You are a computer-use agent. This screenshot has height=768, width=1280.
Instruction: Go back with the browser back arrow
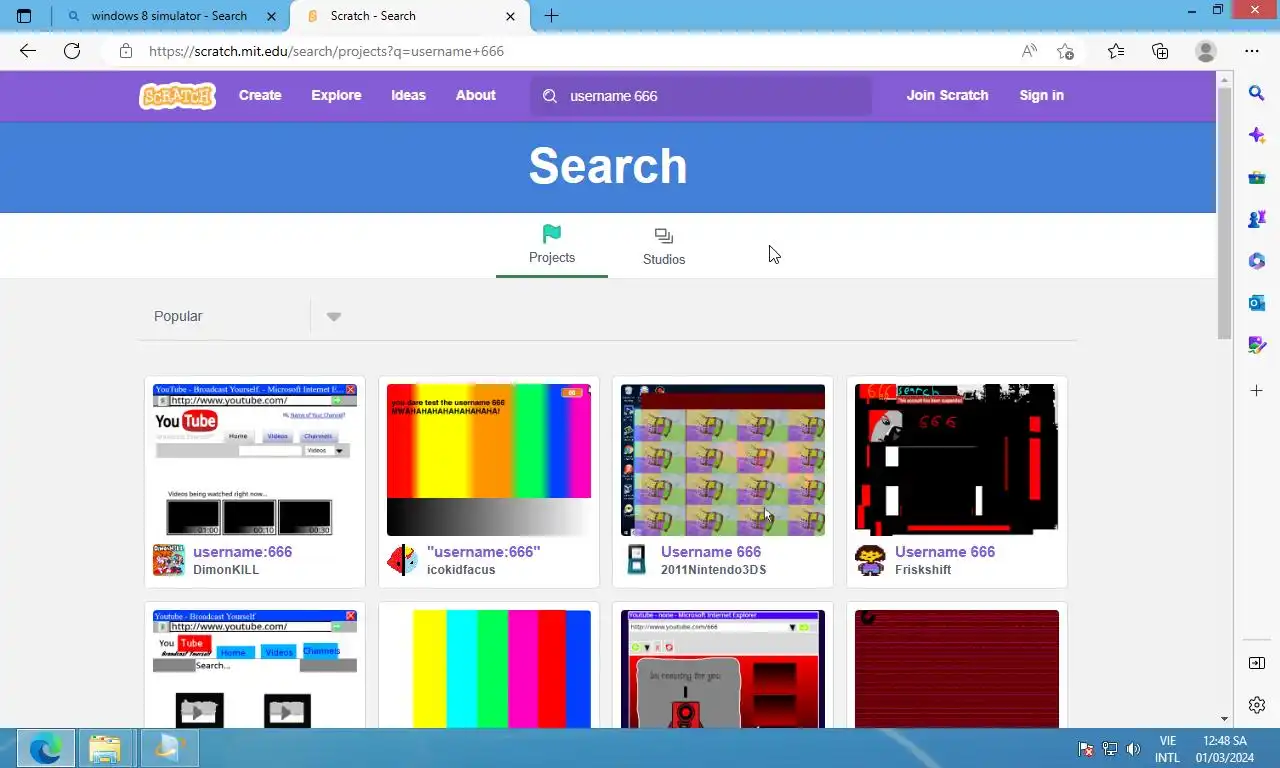click(28, 51)
